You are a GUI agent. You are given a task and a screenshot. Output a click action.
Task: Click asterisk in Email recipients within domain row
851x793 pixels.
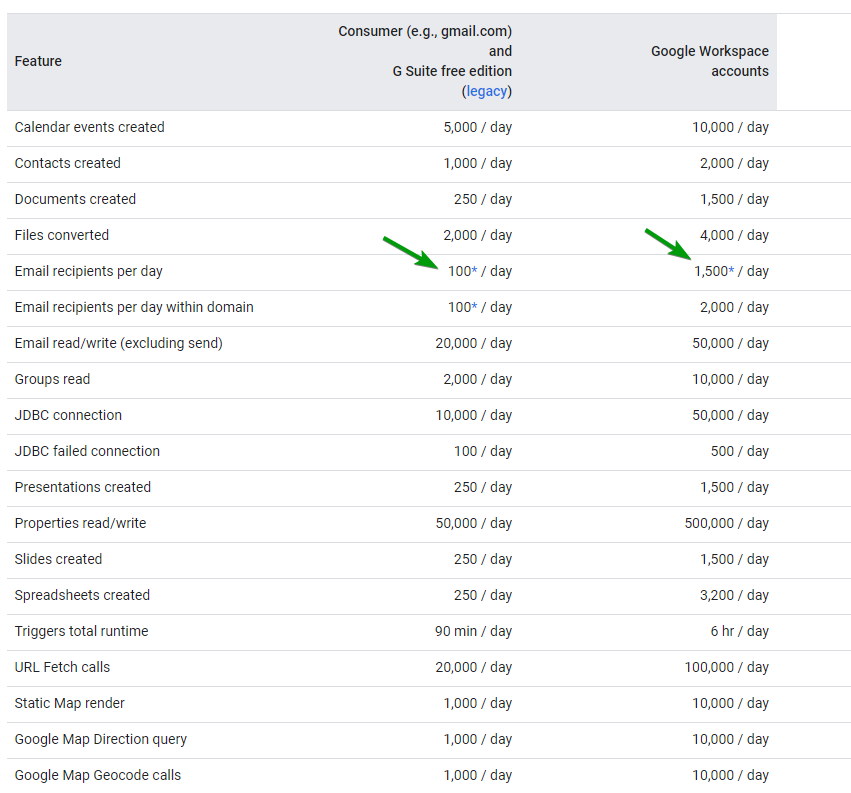[474, 308]
